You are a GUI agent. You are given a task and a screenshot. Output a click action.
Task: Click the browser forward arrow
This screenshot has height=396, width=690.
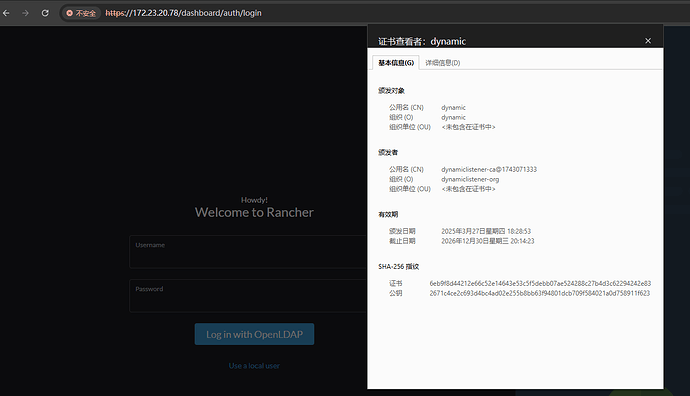click(25, 13)
